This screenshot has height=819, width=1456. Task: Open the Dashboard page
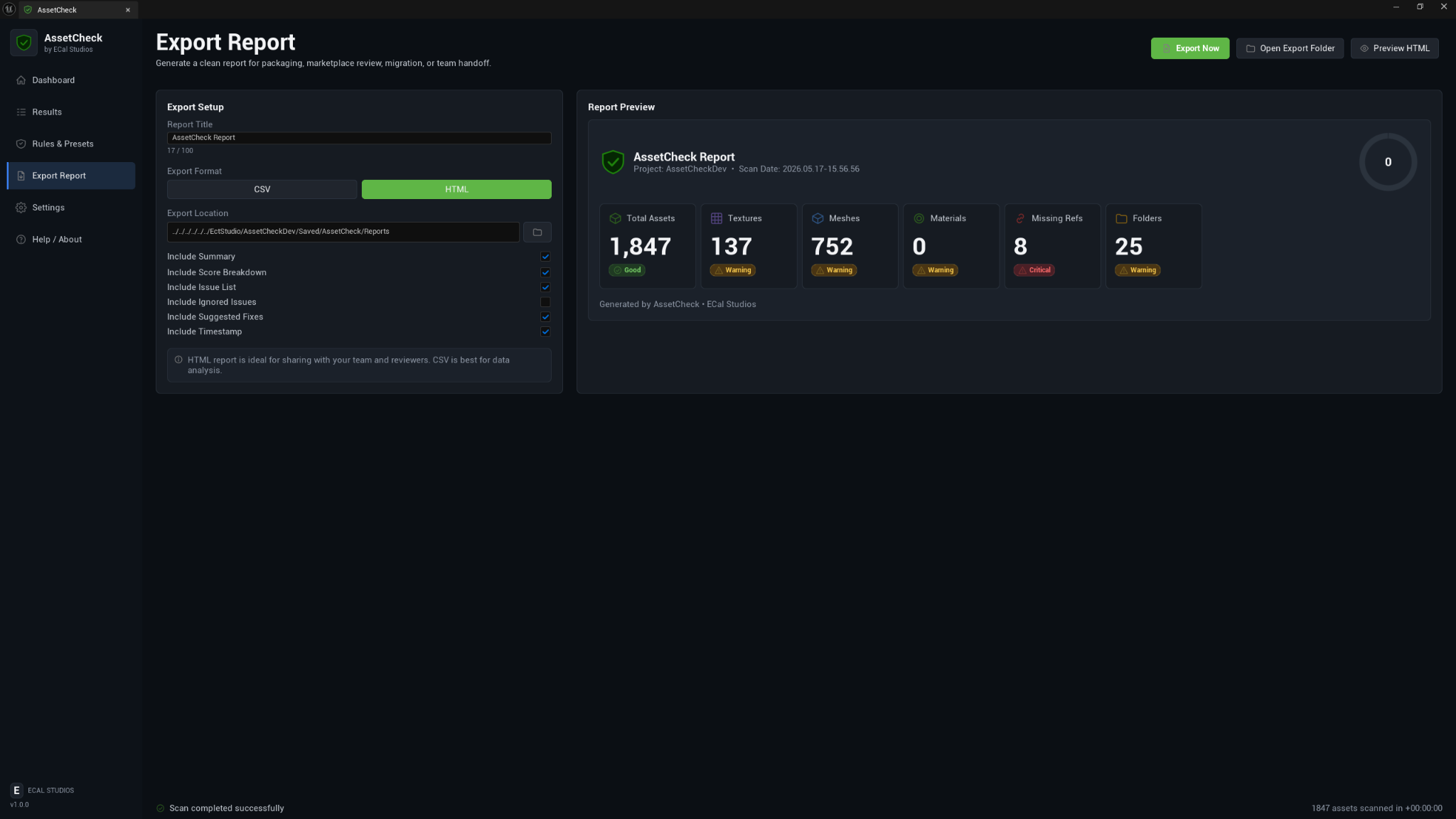(71, 80)
